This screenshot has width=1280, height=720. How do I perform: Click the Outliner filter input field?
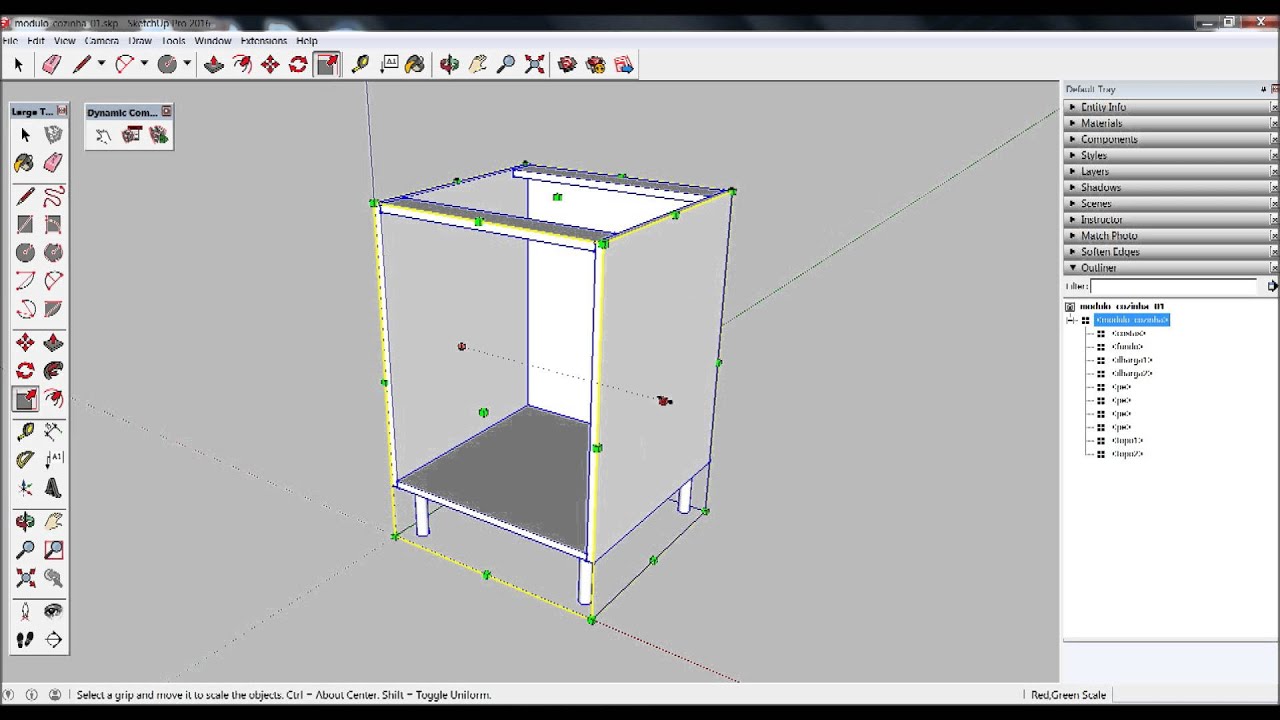(x=1173, y=286)
